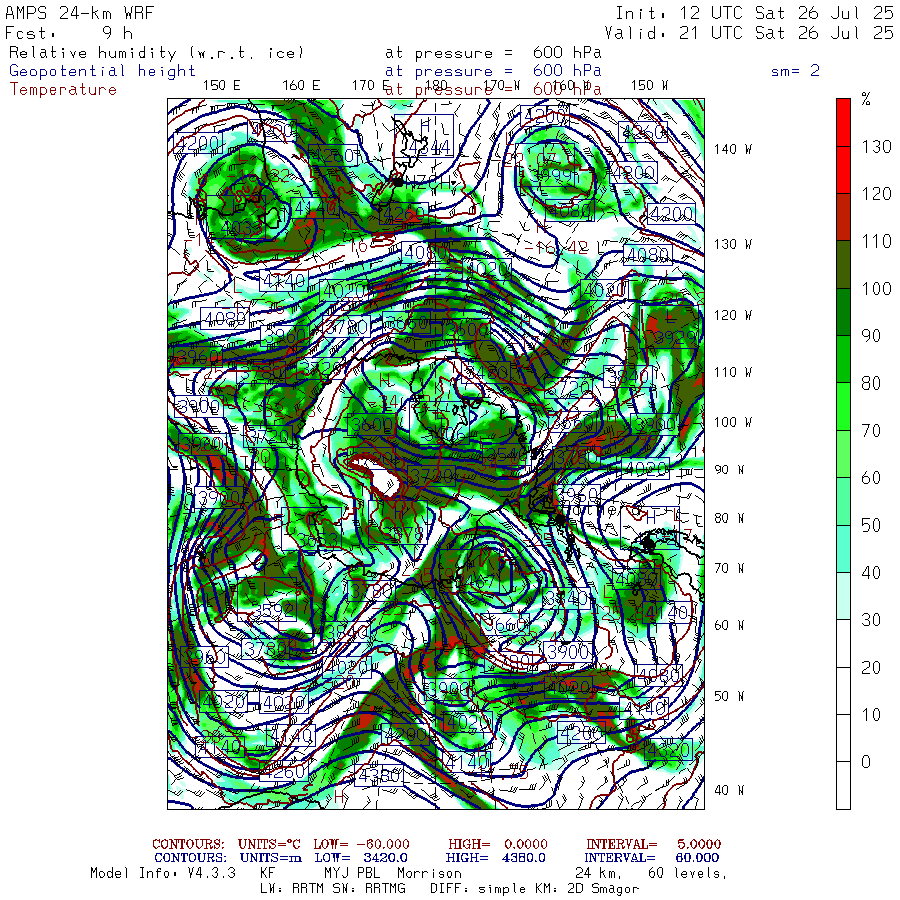Select the '4320' contour label on the map
900x900 pixels.
[669, 749]
